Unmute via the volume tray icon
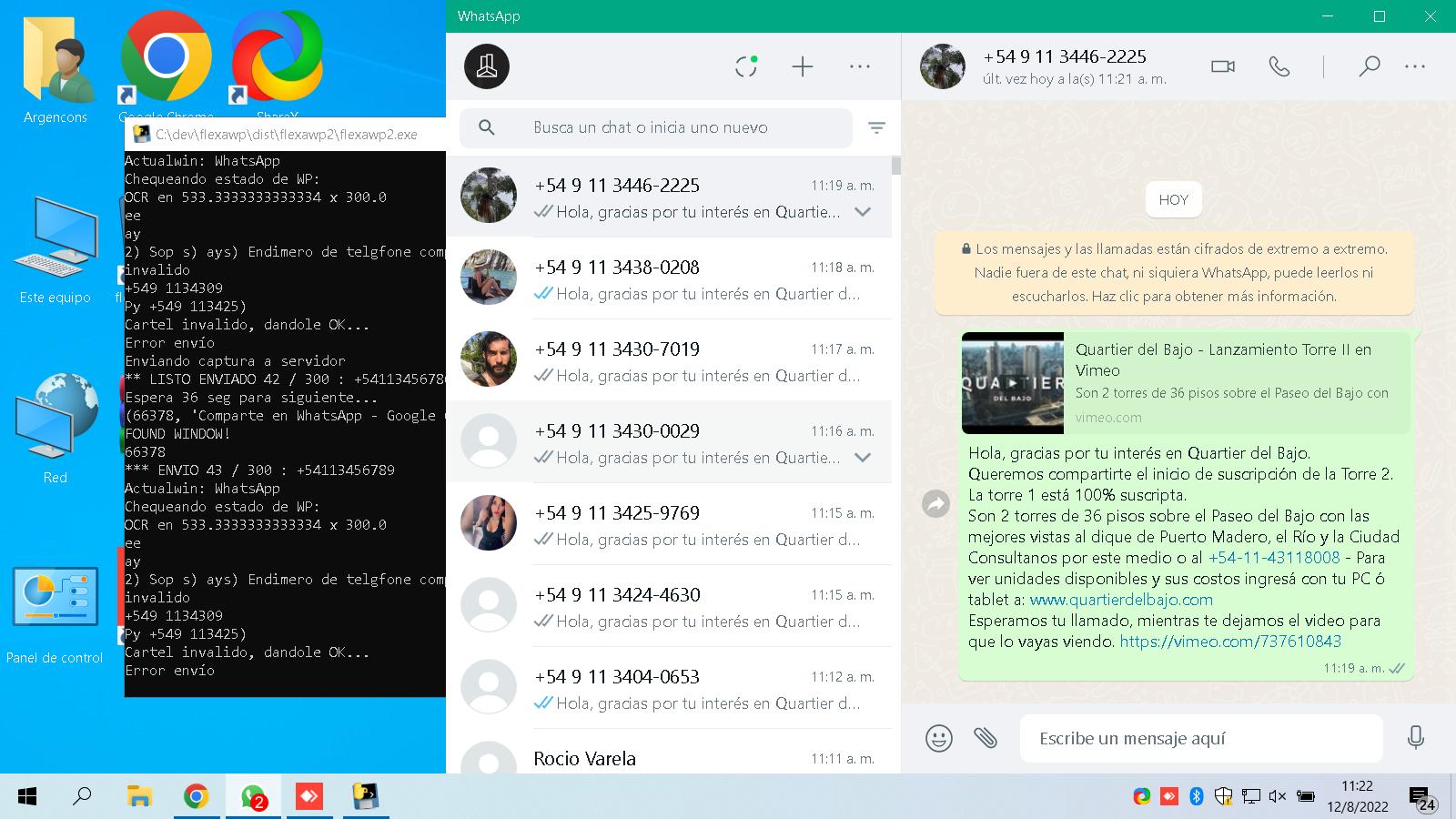 click(1278, 797)
